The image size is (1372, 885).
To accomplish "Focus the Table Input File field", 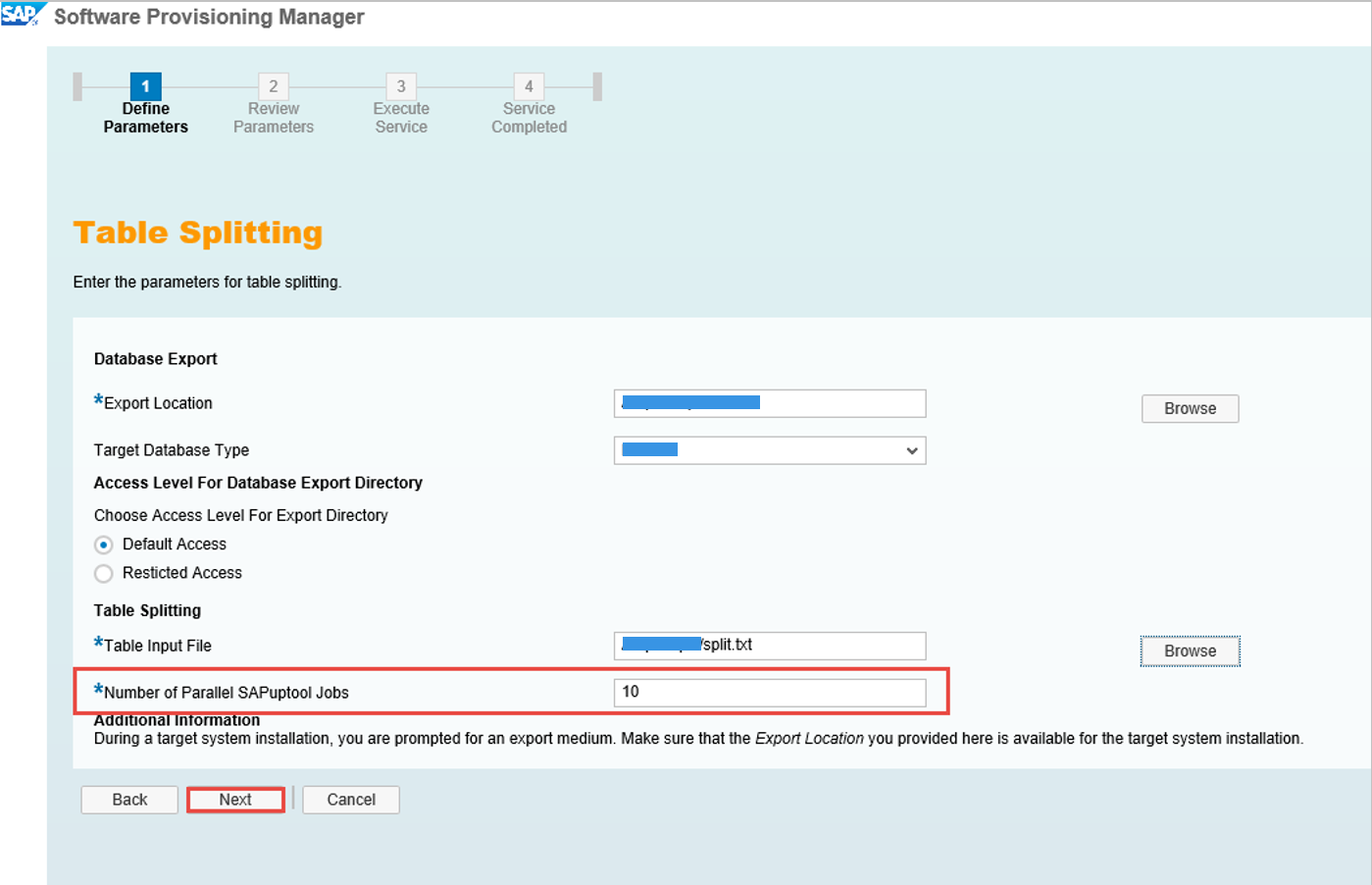I will pos(770,646).
